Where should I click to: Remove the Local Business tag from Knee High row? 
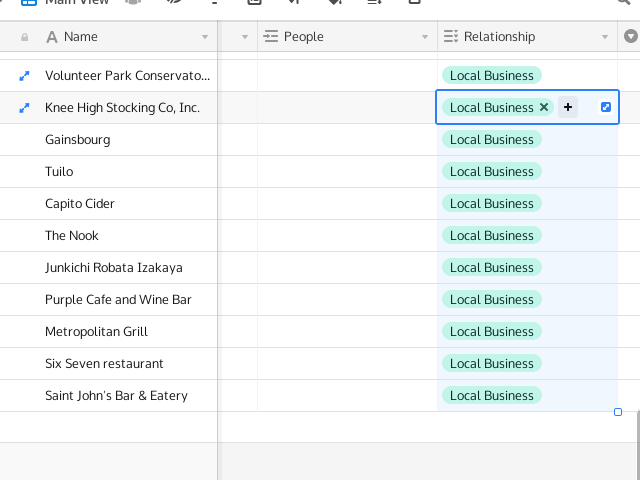point(544,107)
